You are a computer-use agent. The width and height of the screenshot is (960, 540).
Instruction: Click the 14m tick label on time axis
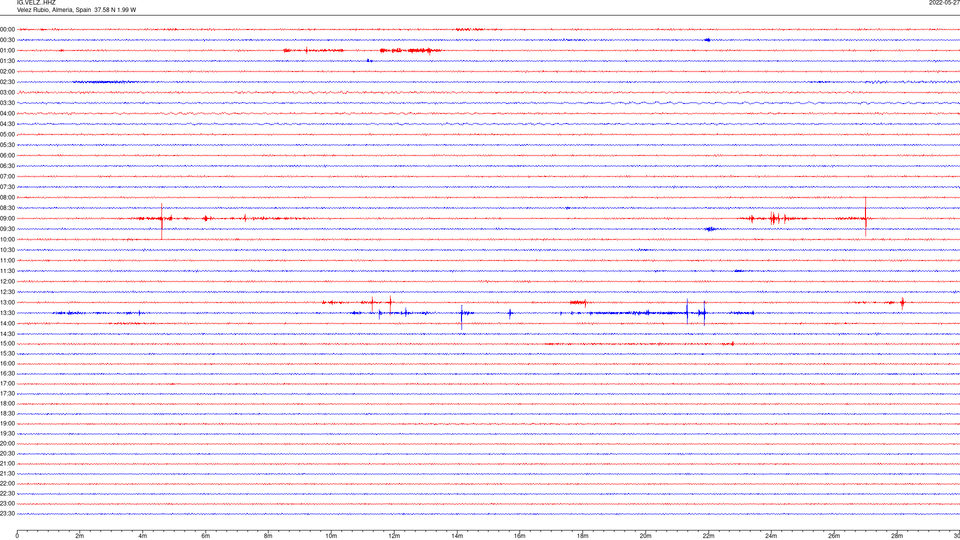[457, 536]
